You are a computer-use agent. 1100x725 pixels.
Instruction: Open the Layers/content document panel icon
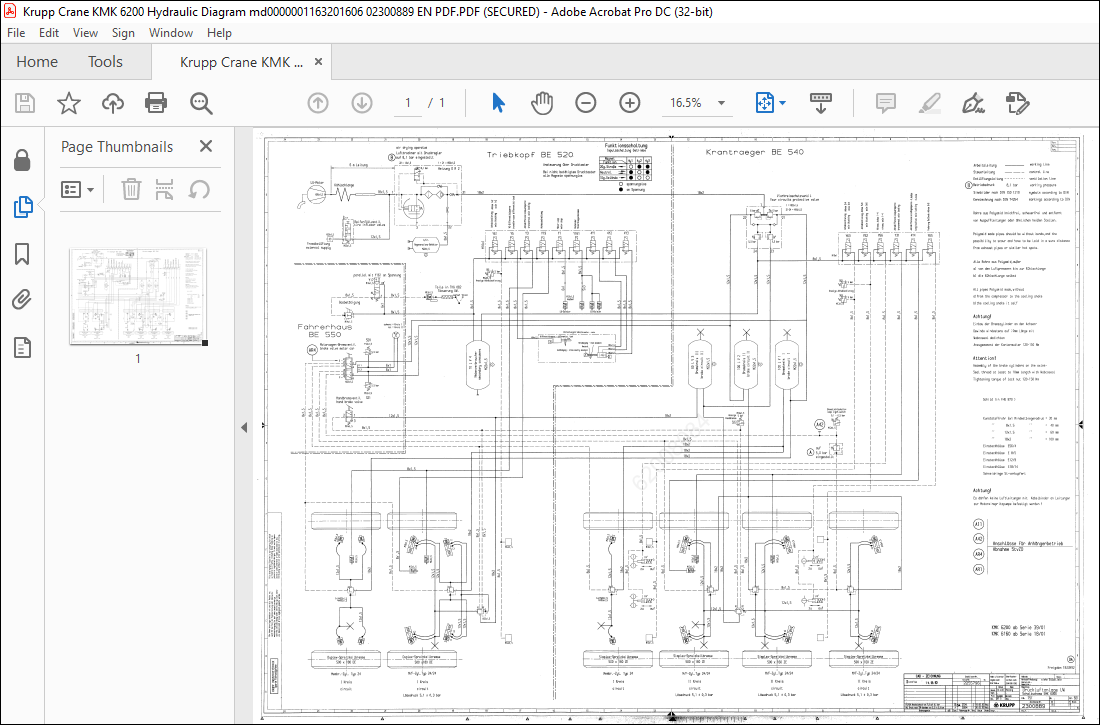click(x=22, y=347)
